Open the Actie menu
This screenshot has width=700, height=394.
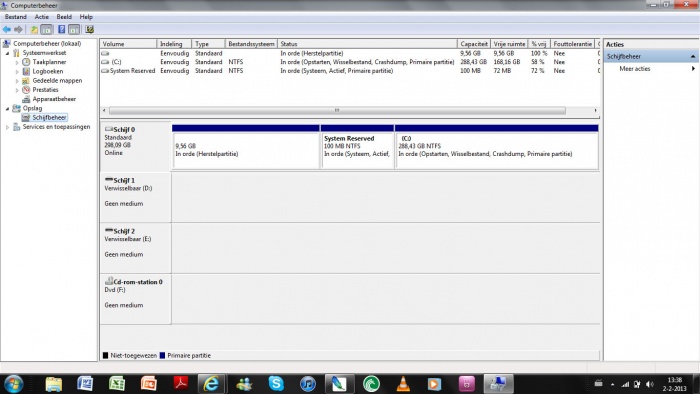coord(42,17)
